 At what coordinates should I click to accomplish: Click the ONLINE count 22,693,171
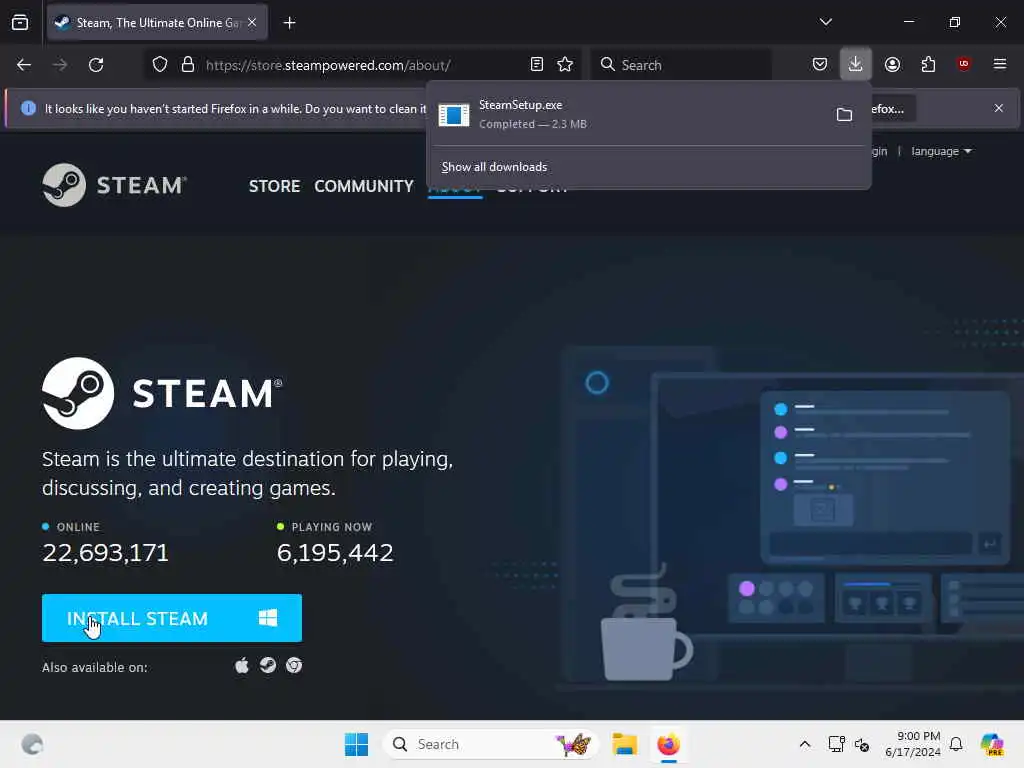pos(105,552)
